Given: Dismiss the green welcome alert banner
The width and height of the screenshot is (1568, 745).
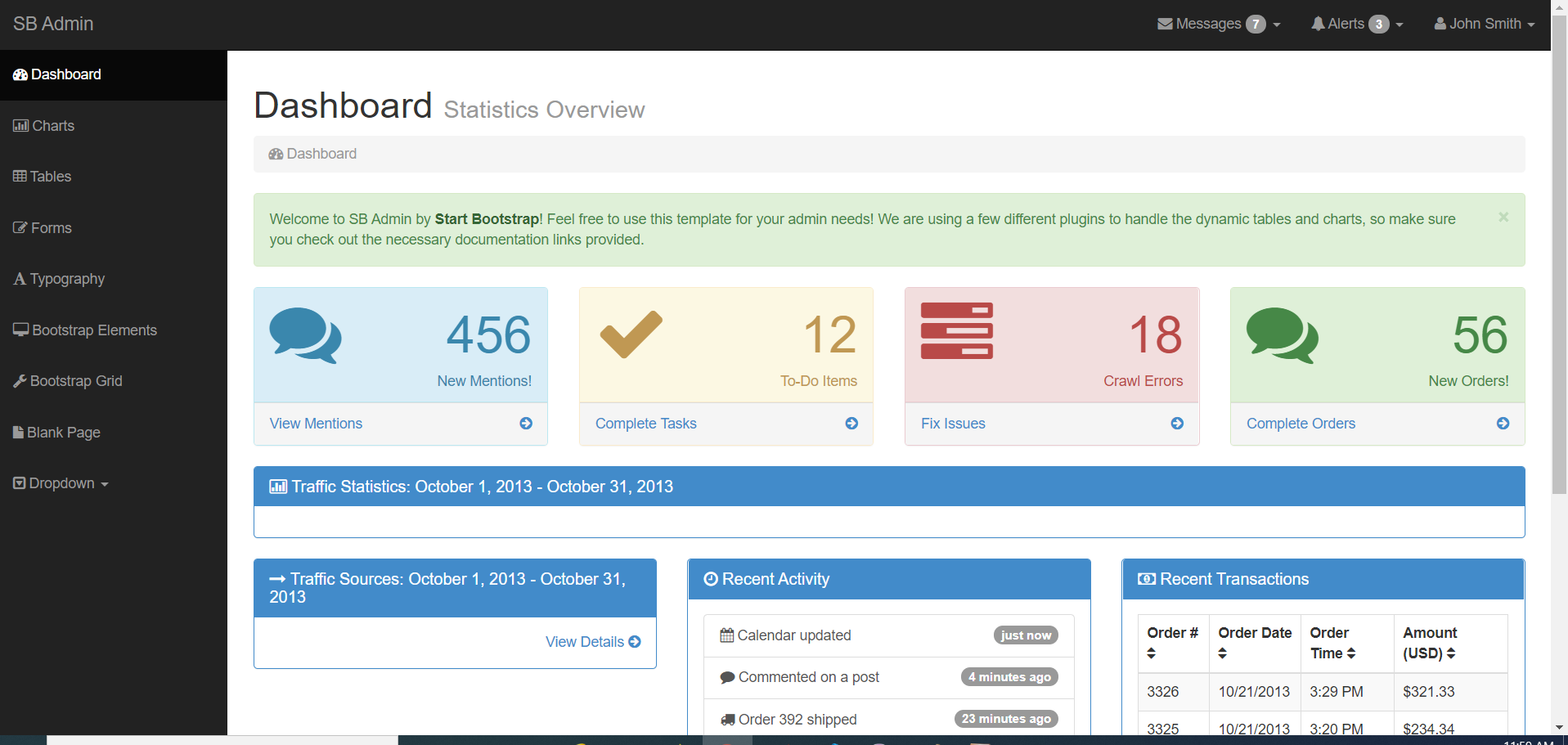Looking at the screenshot, I should coord(1503,218).
